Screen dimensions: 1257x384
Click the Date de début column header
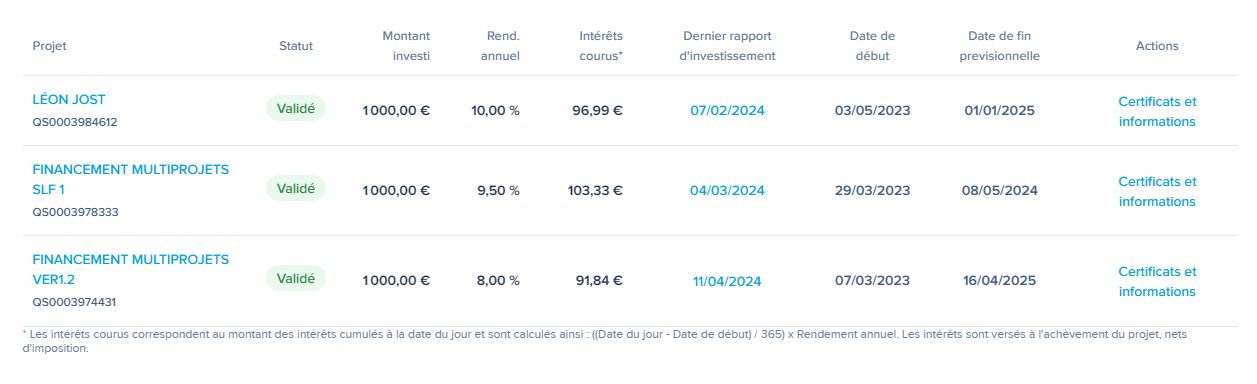click(872, 46)
